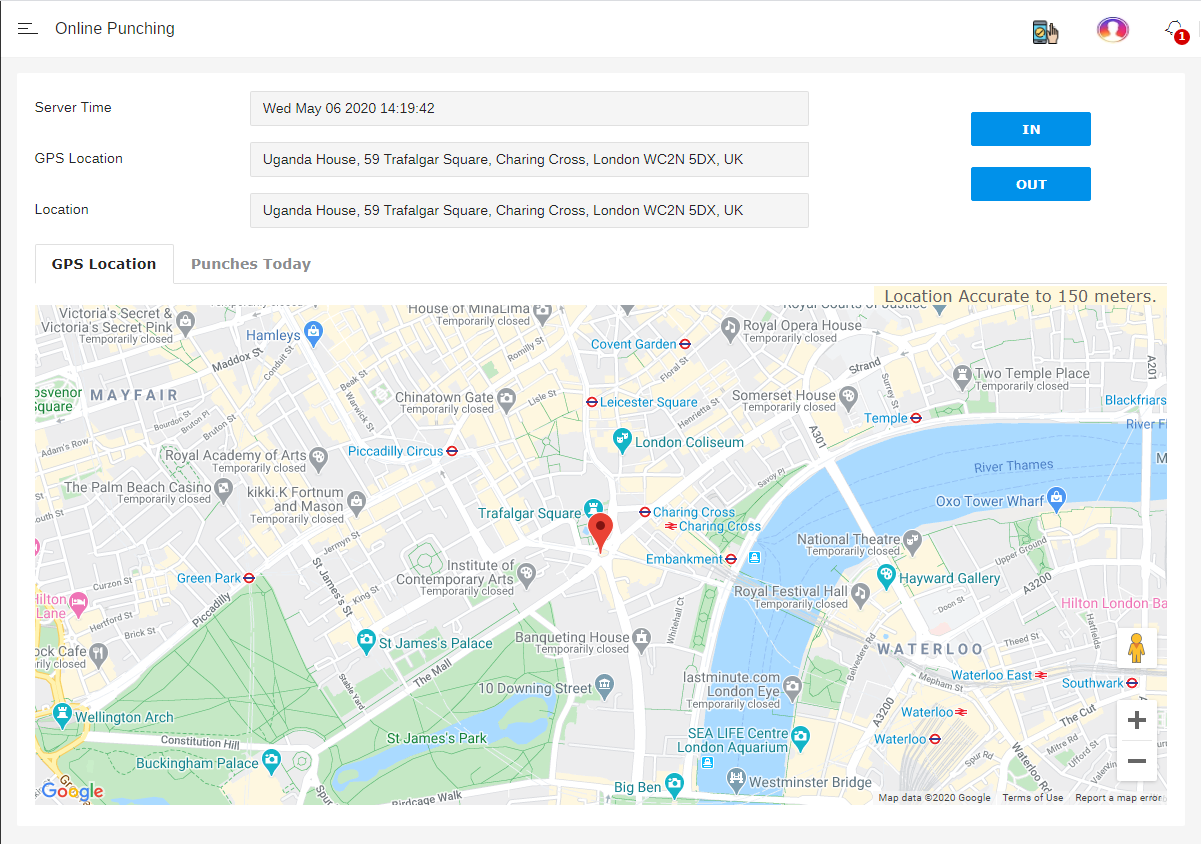Image resolution: width=1201 pixels, height=844 pixels.
Task: Select the Piccadilly Circus tube station icon
Action: click(452, 451)
